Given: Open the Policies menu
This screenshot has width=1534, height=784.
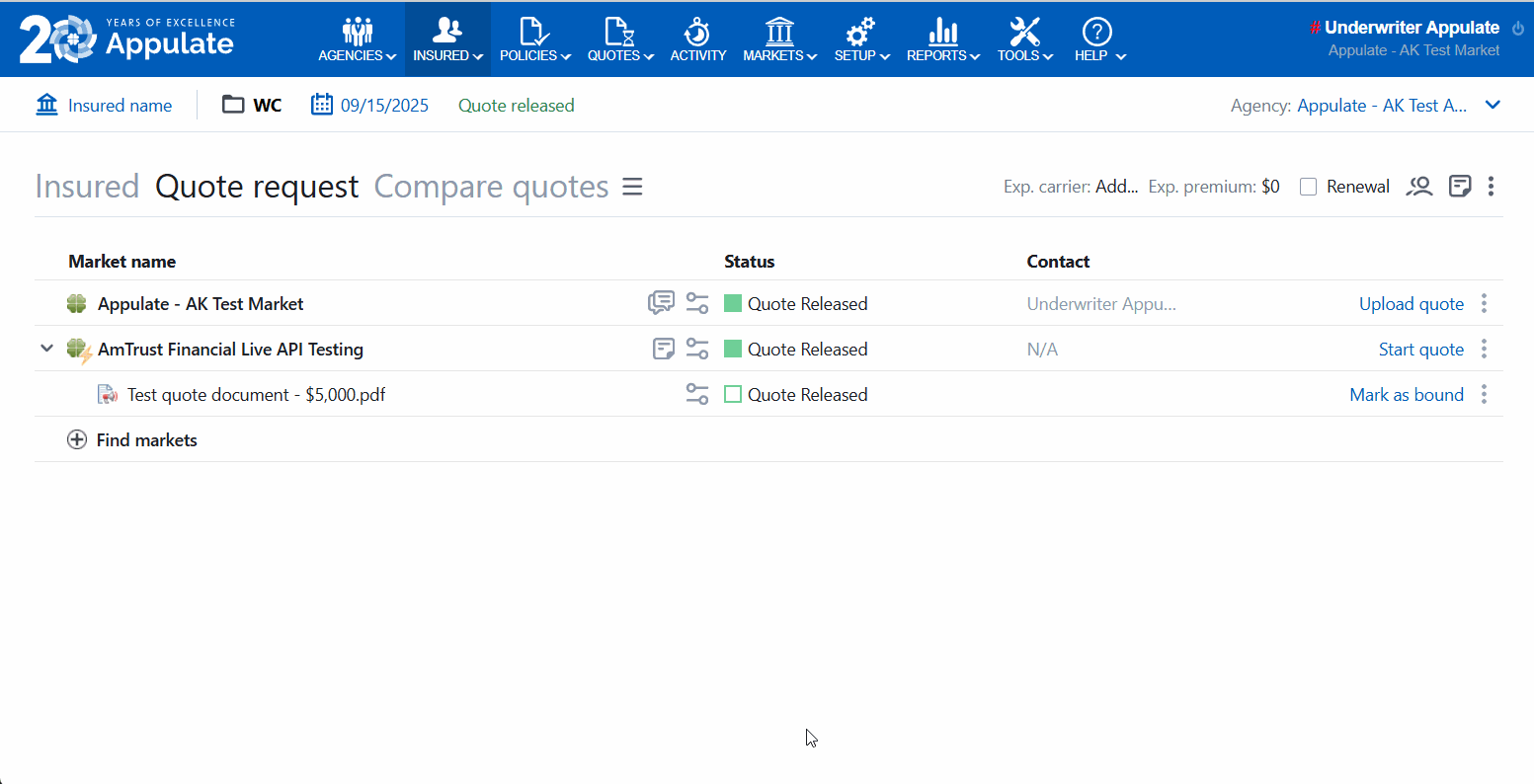Looking at the screenshot, I should click(x=534, y=39).
